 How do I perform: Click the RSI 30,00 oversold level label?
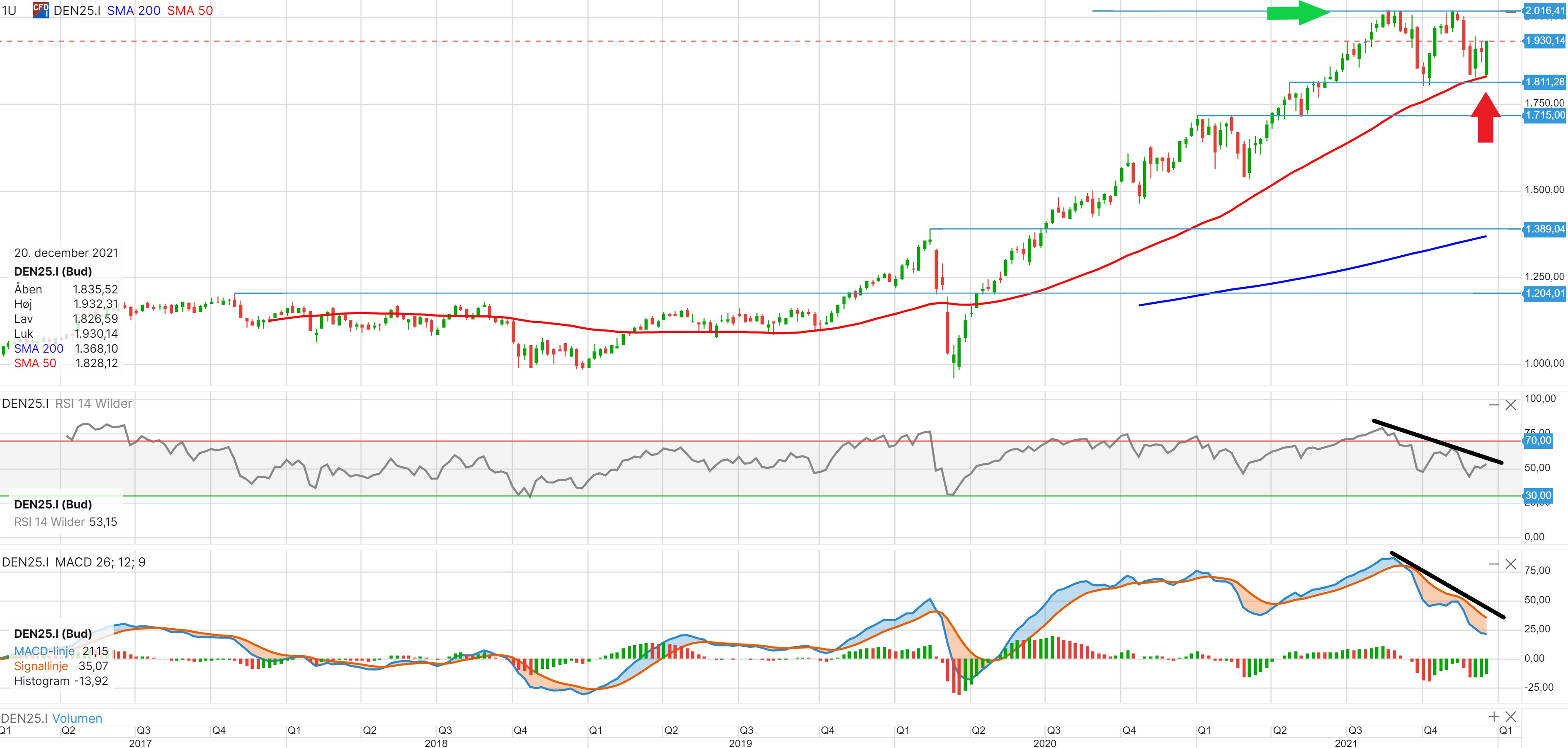pos(1538,496)
